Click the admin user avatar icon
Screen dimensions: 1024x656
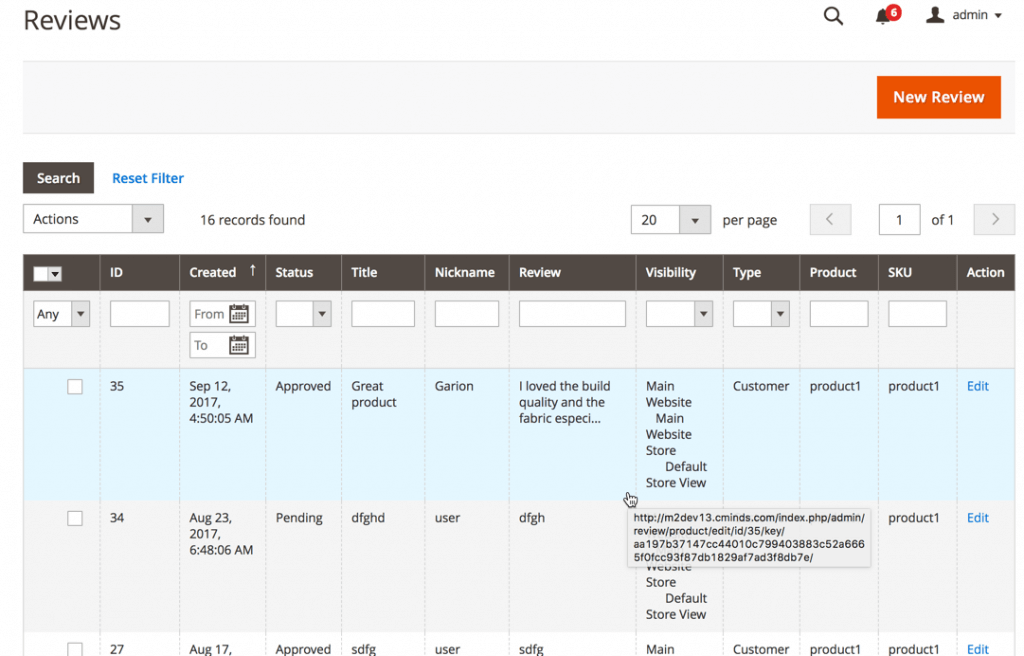click(x=935, y=14)
